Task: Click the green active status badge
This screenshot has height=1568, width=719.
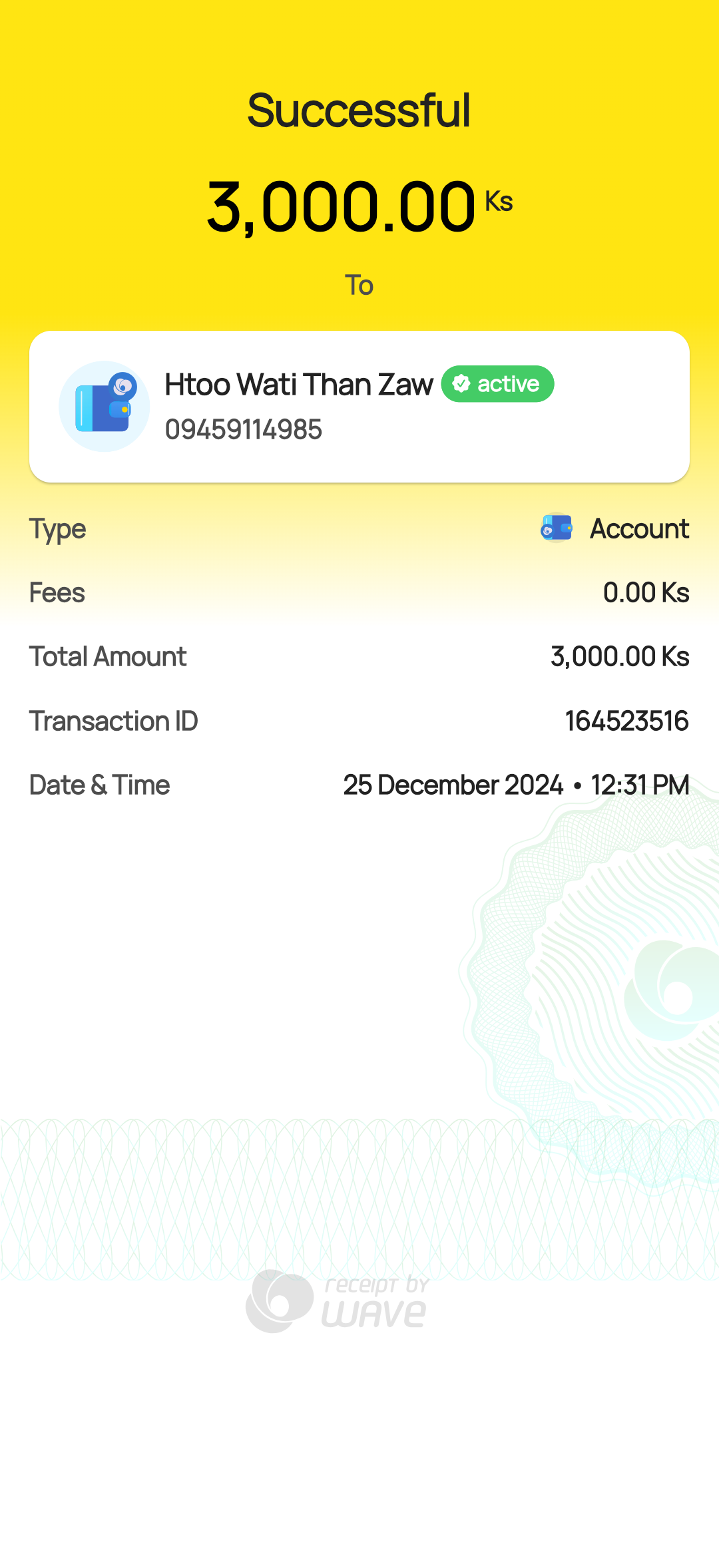Action: [x=497, y=384]
